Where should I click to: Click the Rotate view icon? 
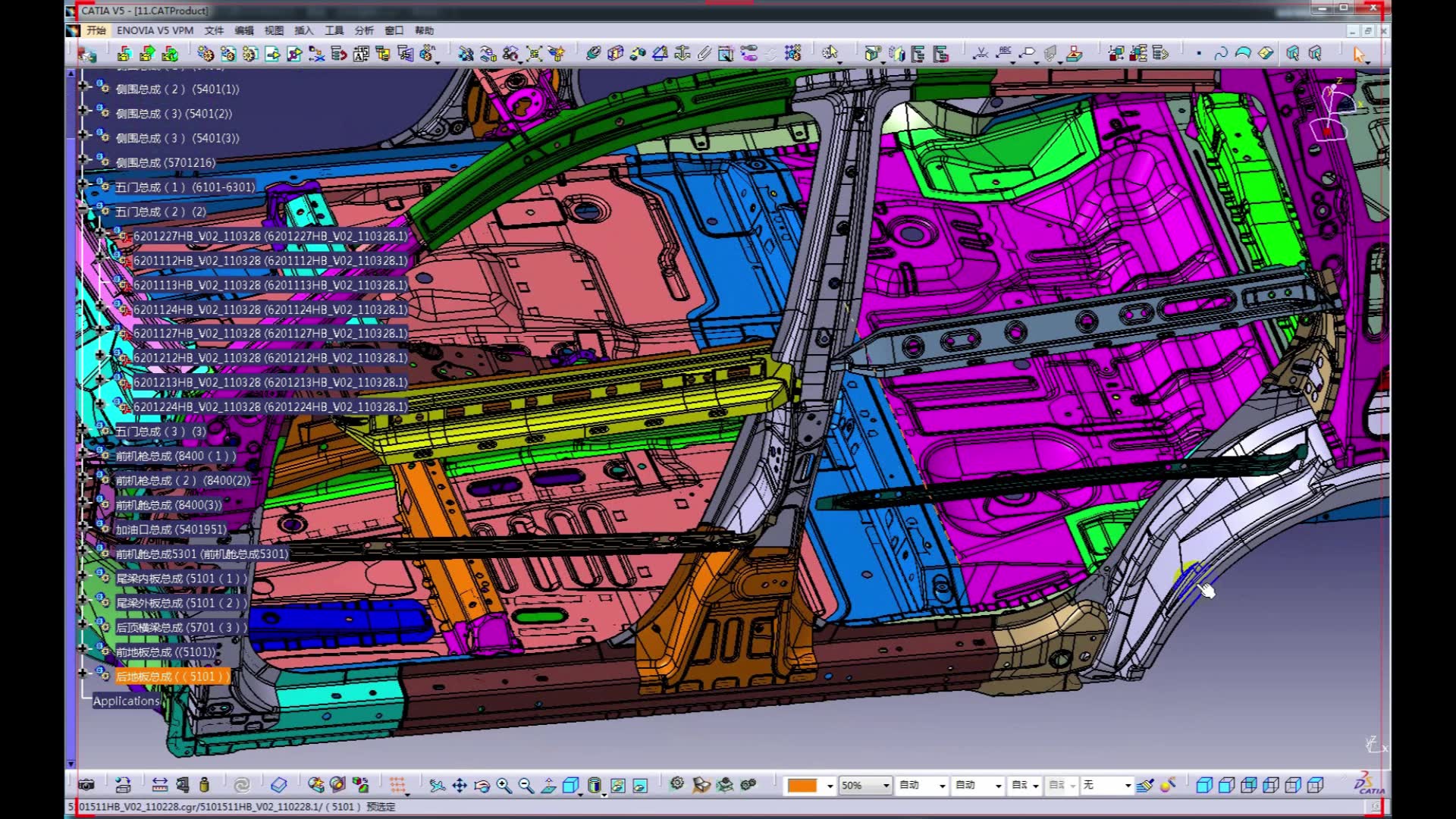pyautogui.click(x=482, y=786)
